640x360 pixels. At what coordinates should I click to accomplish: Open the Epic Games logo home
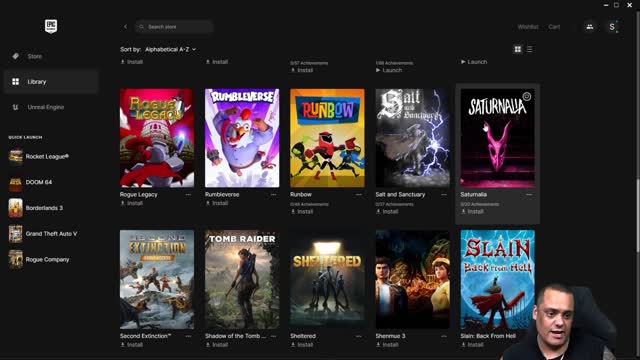[51, 26]
